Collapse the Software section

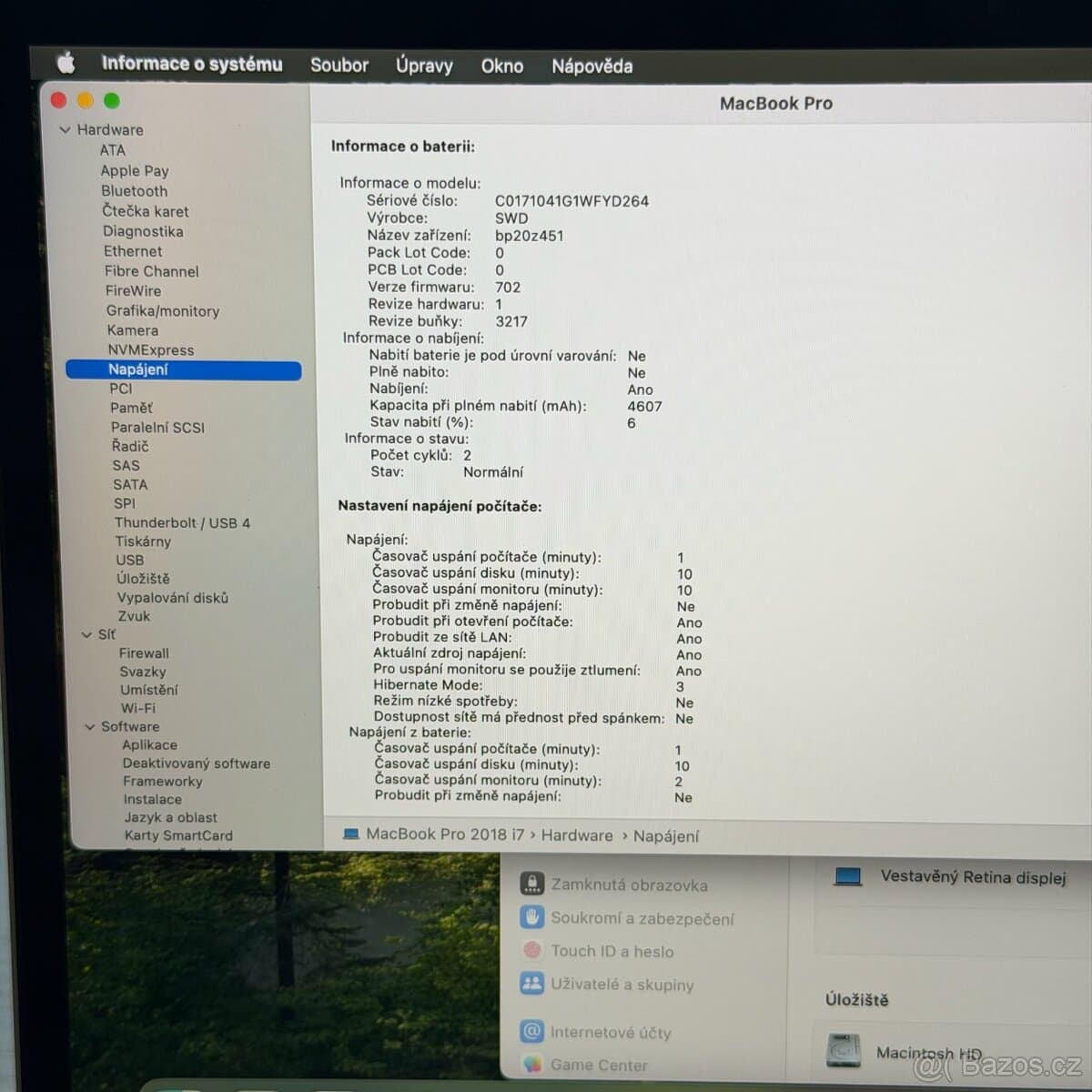pyautogui.click(x=90, y=727)
